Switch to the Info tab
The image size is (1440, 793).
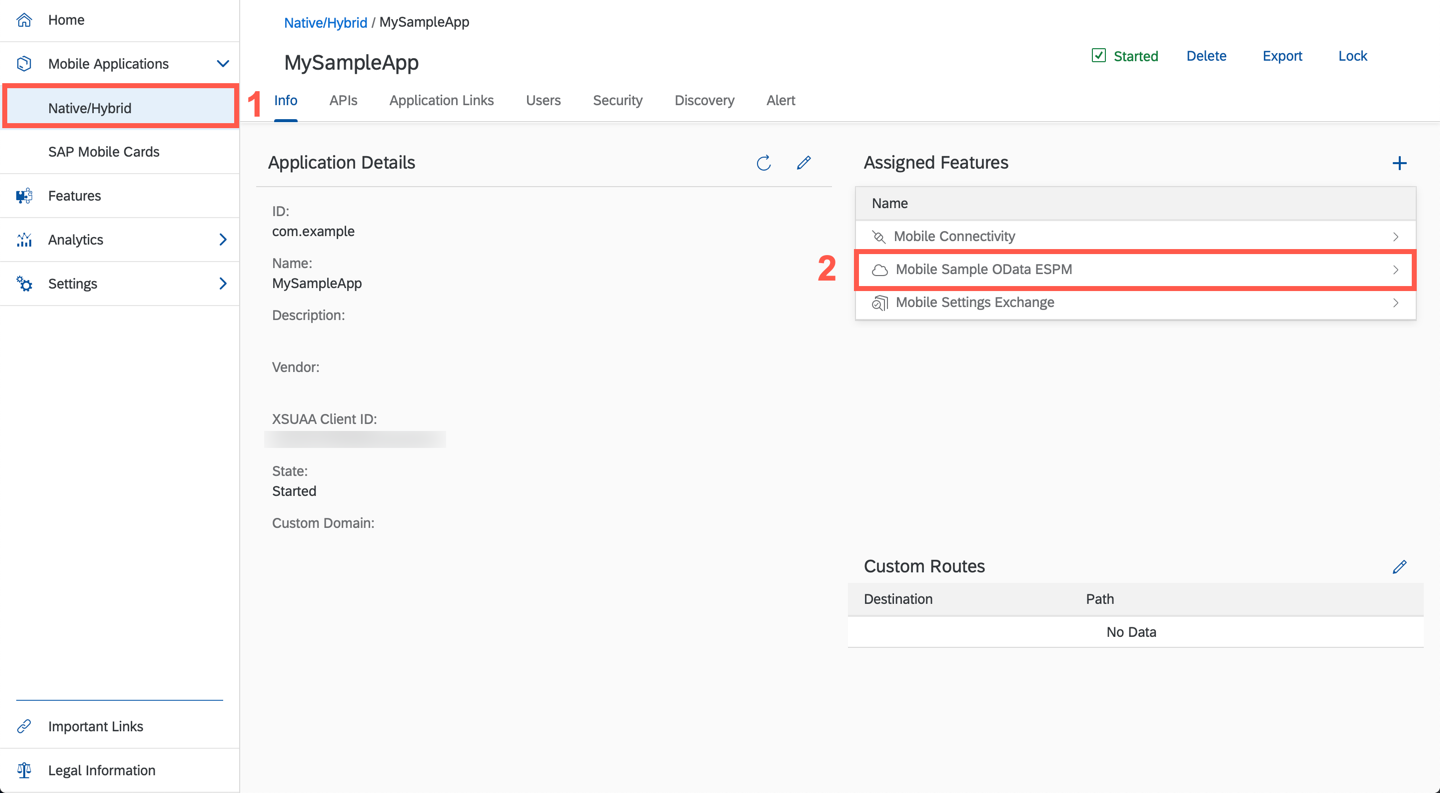pos(286,101)
